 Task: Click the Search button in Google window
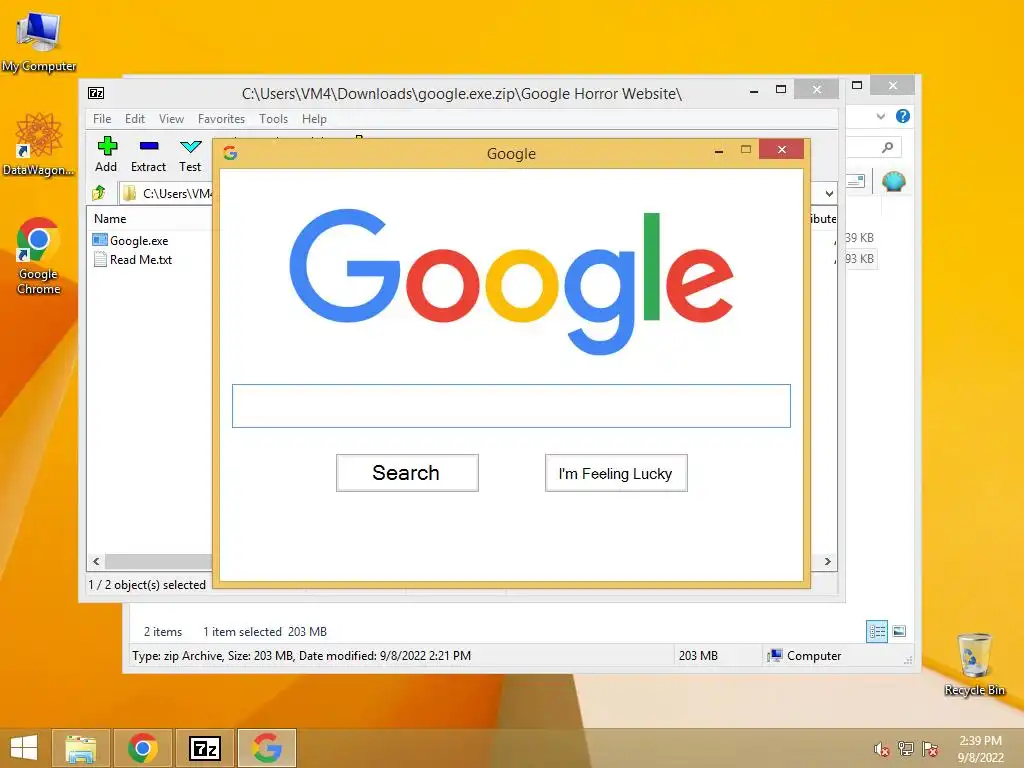407,473
